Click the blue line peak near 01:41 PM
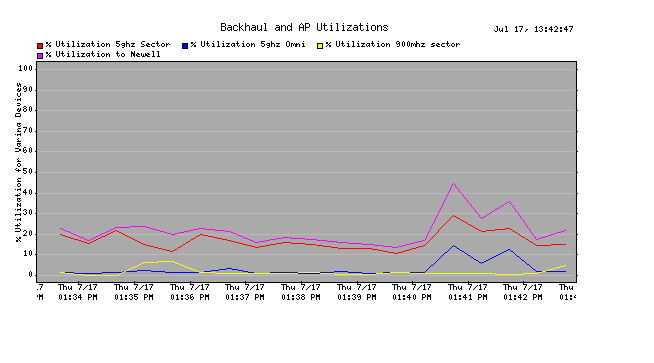The height and width of the screenshot is (363, 654). [x=453, y=246]
